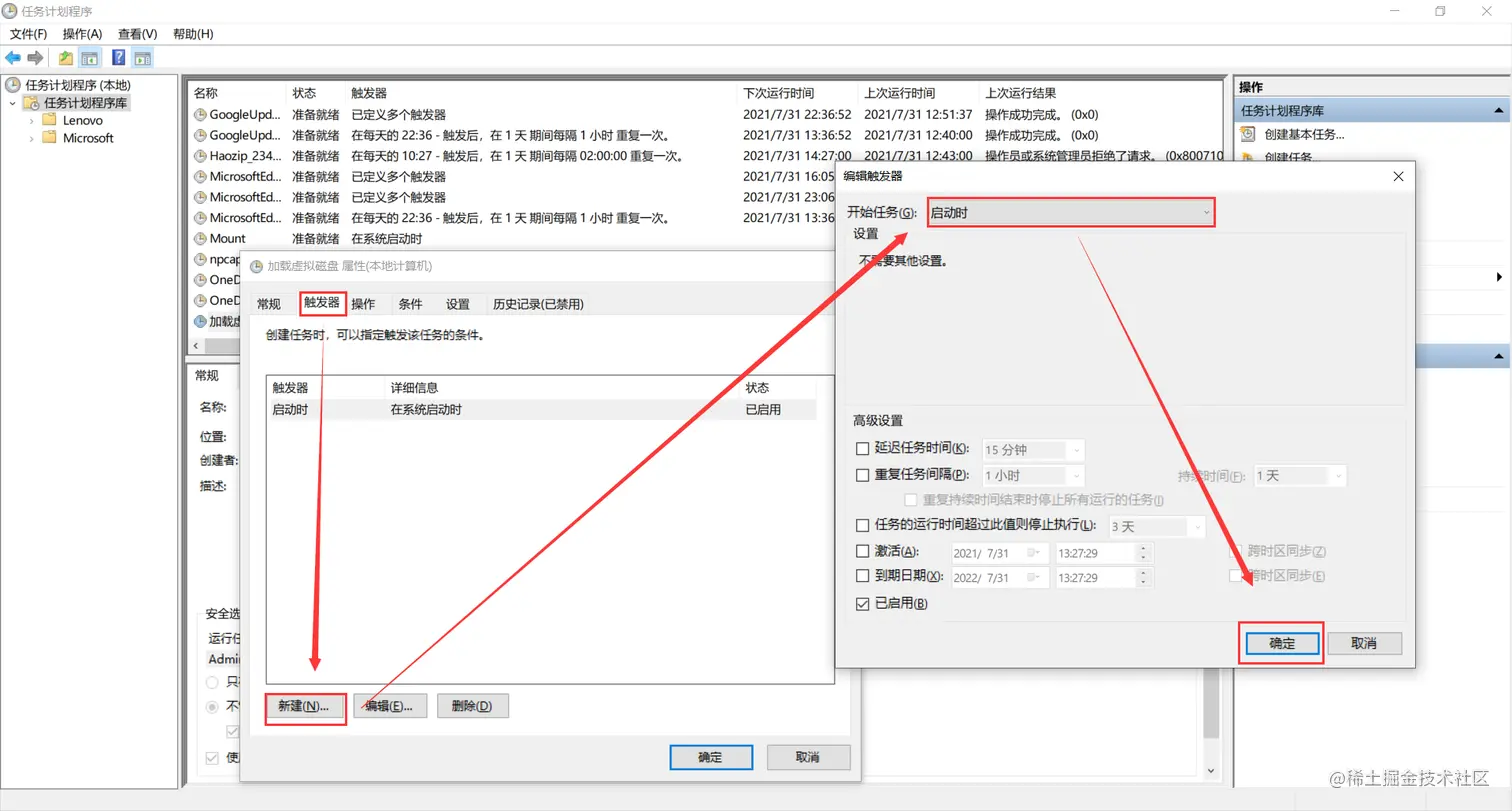The width and height of the screenshot is (1512, 811).
Task: Click 确定 in the 编辑触发器 dialog
Action: coord(1282,643)
